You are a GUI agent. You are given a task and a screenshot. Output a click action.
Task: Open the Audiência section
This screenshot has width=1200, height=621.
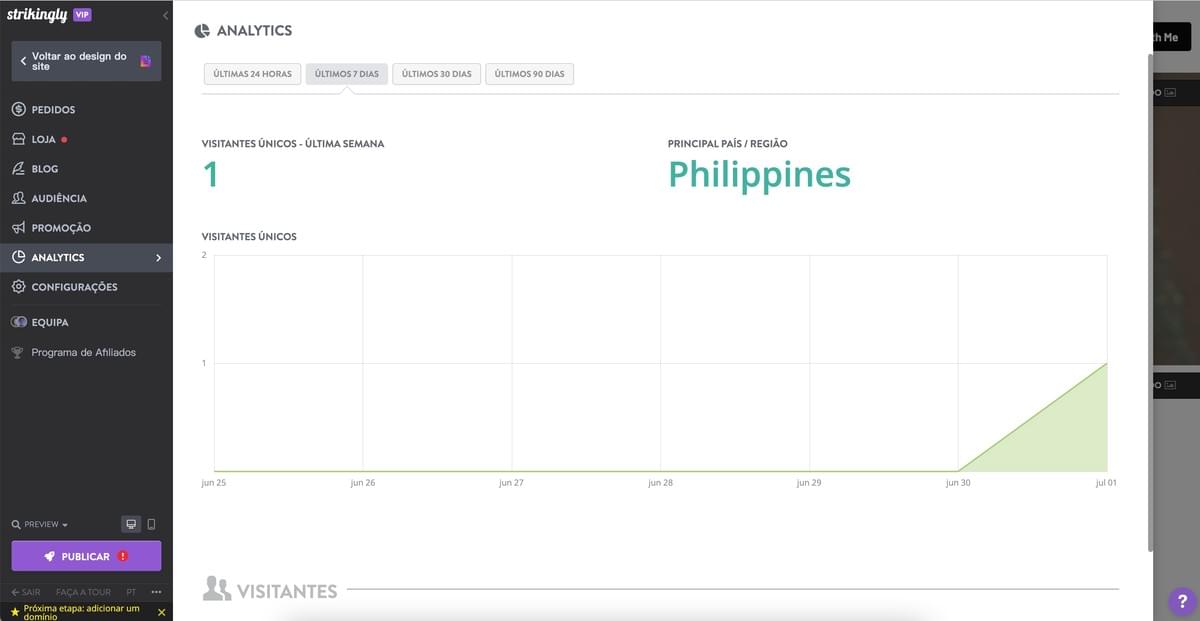click(x=86, y=198)
